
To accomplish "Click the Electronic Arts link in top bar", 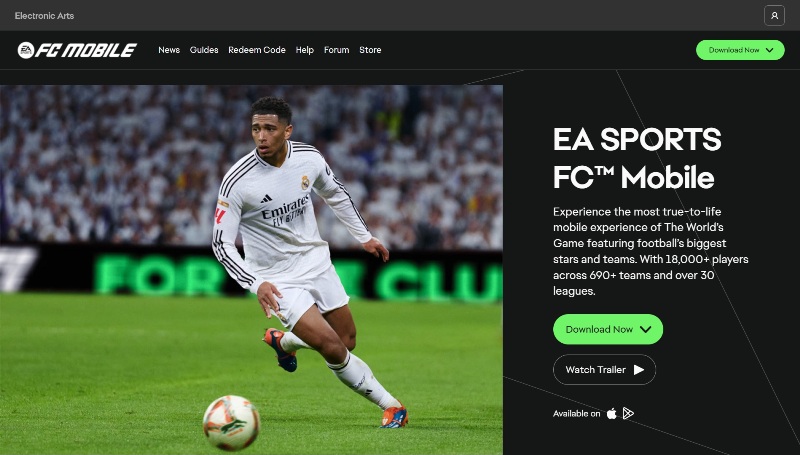I will coord(44,16).
